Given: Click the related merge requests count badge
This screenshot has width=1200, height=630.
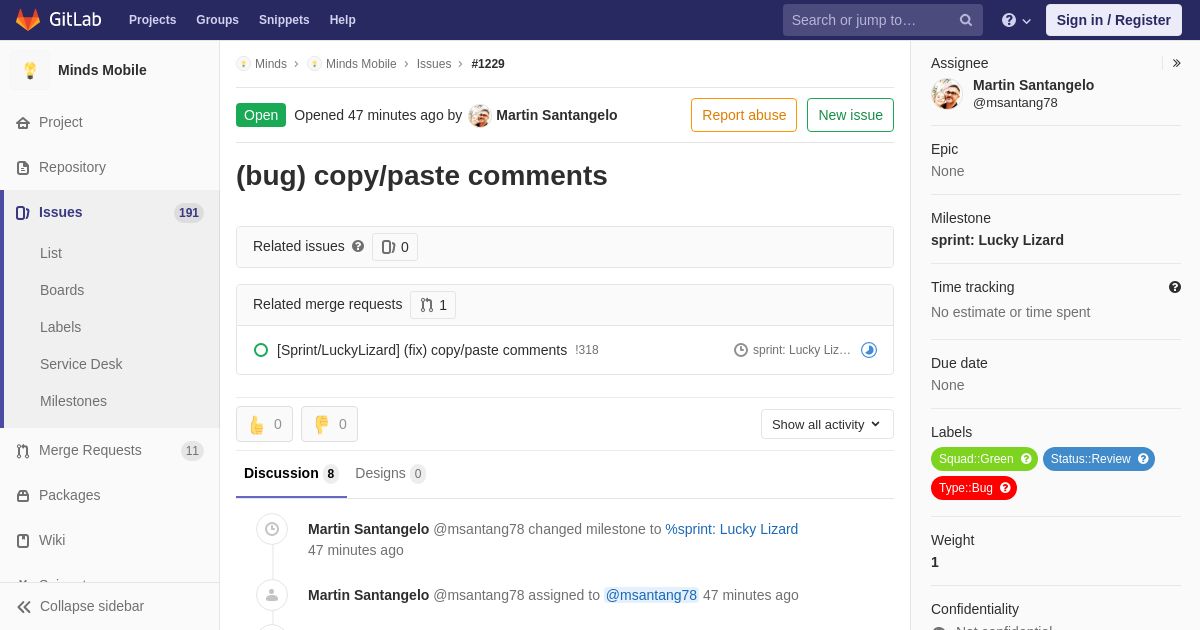Looking at the screenshot, I should (x=433, y=305).
